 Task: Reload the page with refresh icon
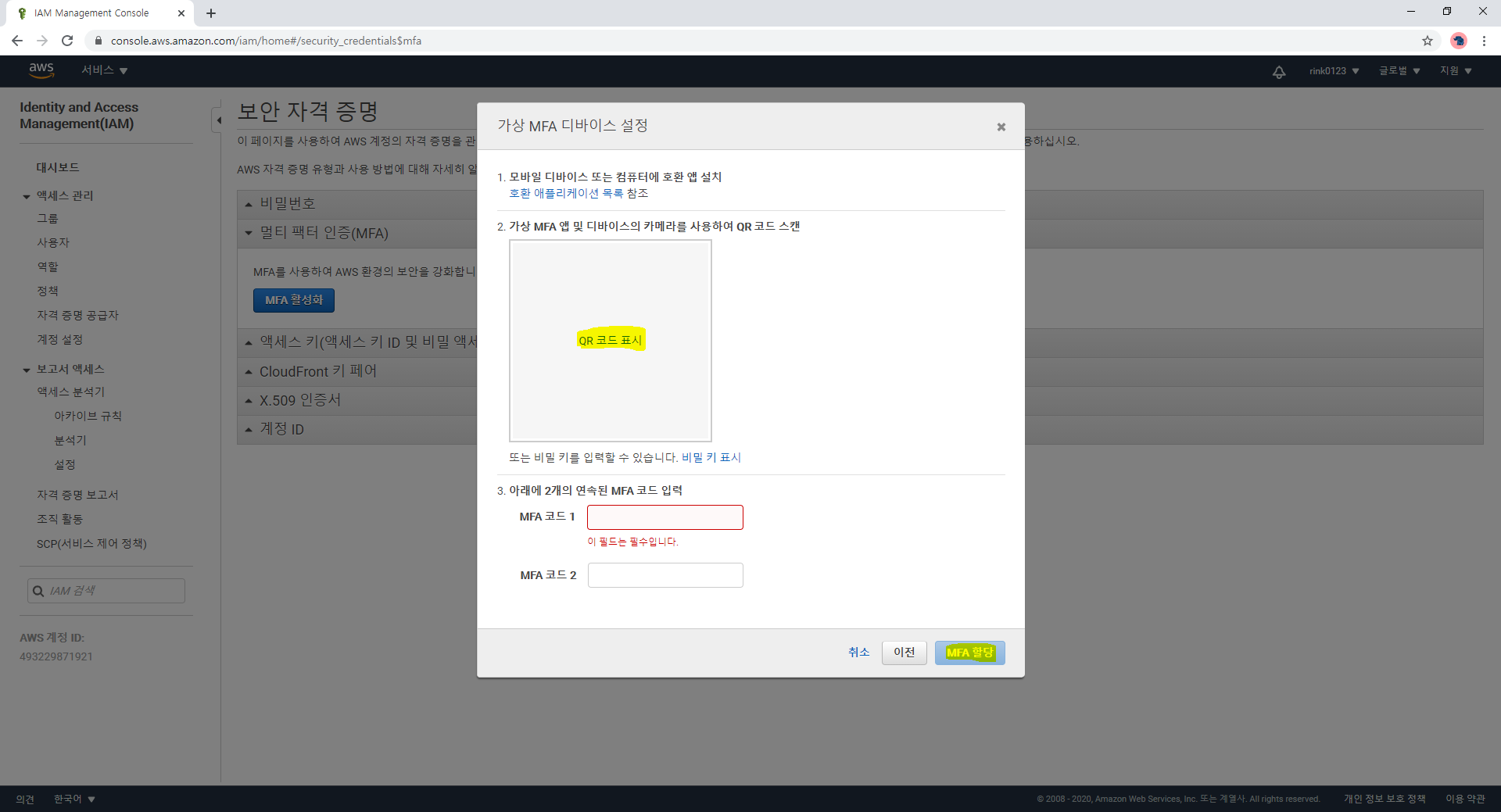(x=67, y=41)
